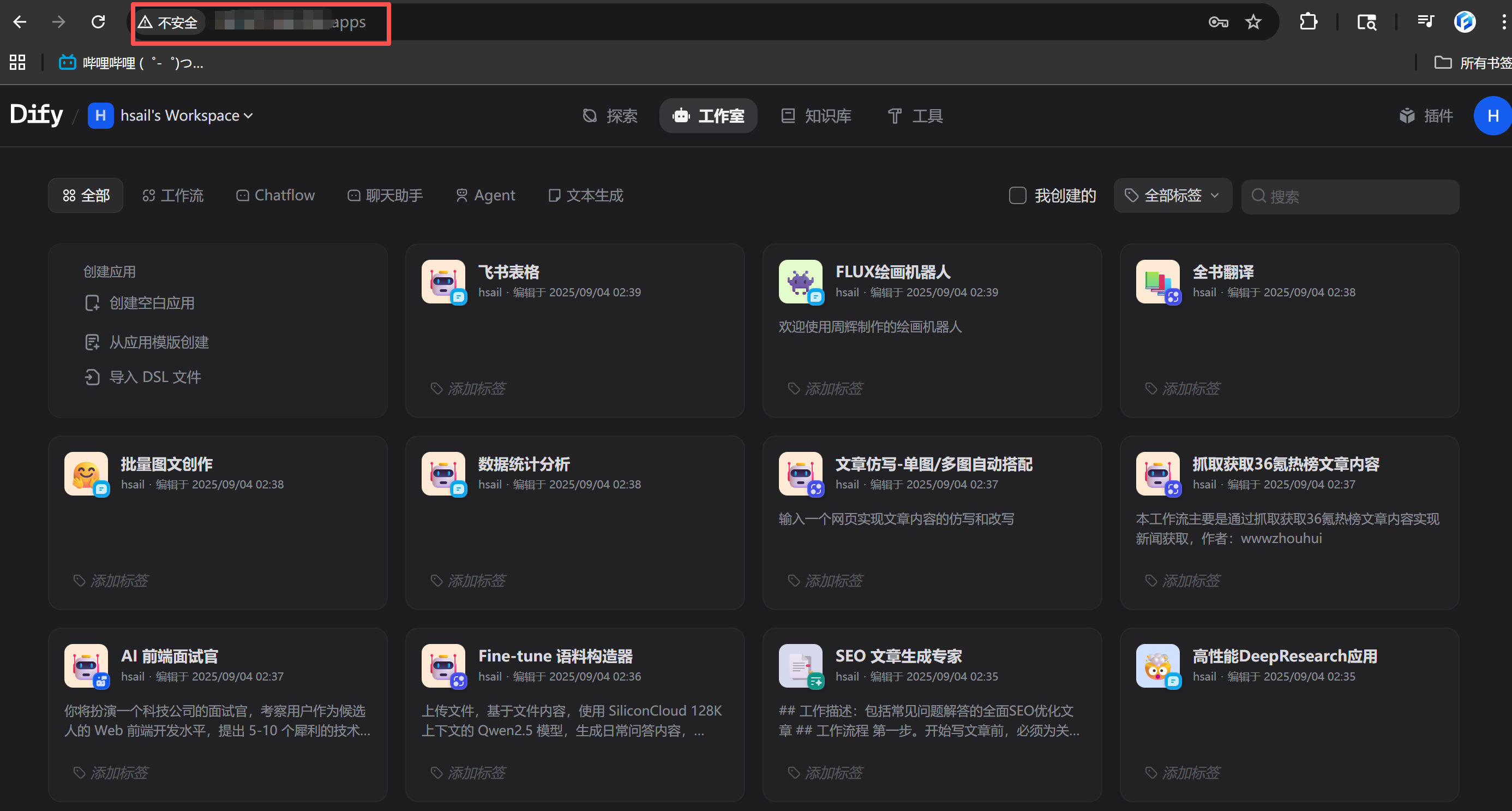Add tag on 全书翻译 card
The image size is (1512, 811).
[x=1182, y=388]
